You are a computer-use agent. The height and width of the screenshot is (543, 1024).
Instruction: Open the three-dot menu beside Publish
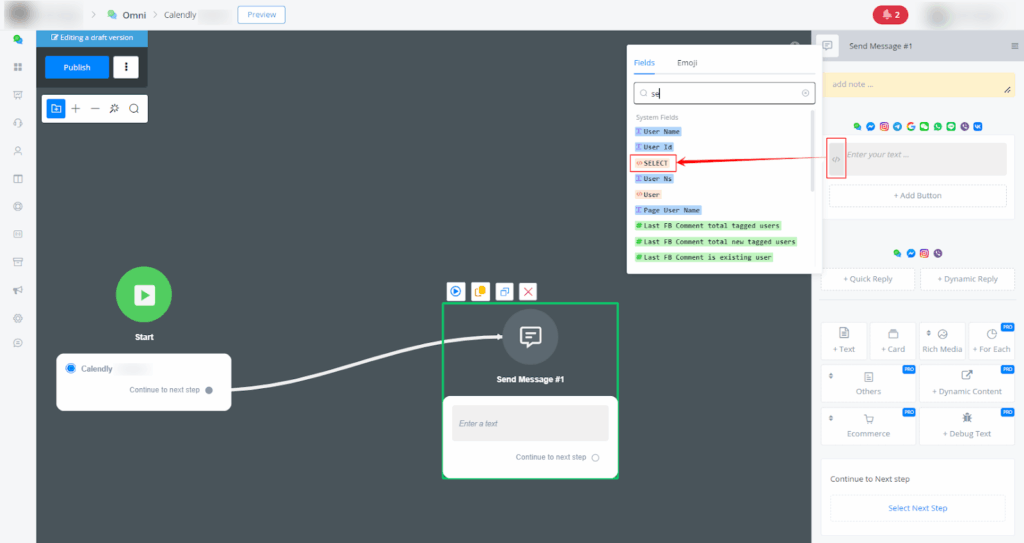pos(125,67)
